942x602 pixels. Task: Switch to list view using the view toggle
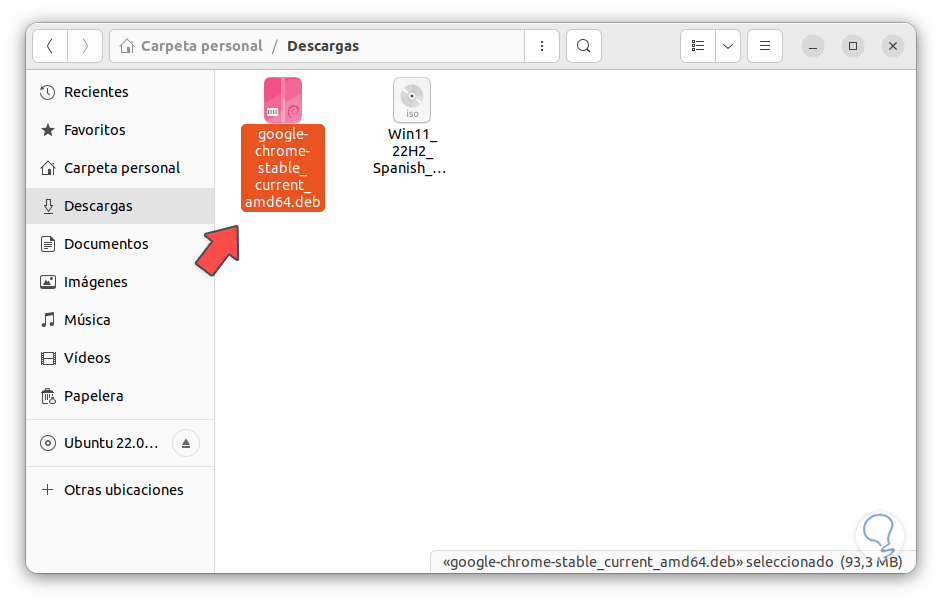(x=698, y=45)
